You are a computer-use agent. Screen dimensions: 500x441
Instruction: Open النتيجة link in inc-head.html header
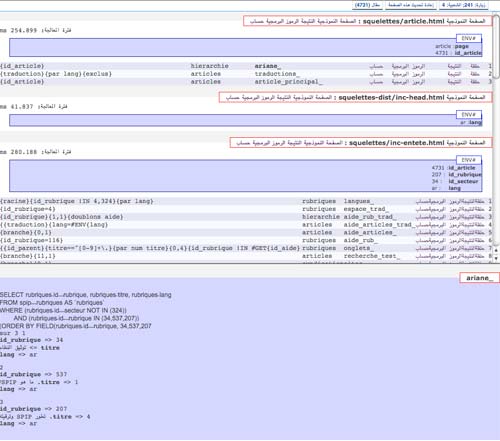coord(284,97)
